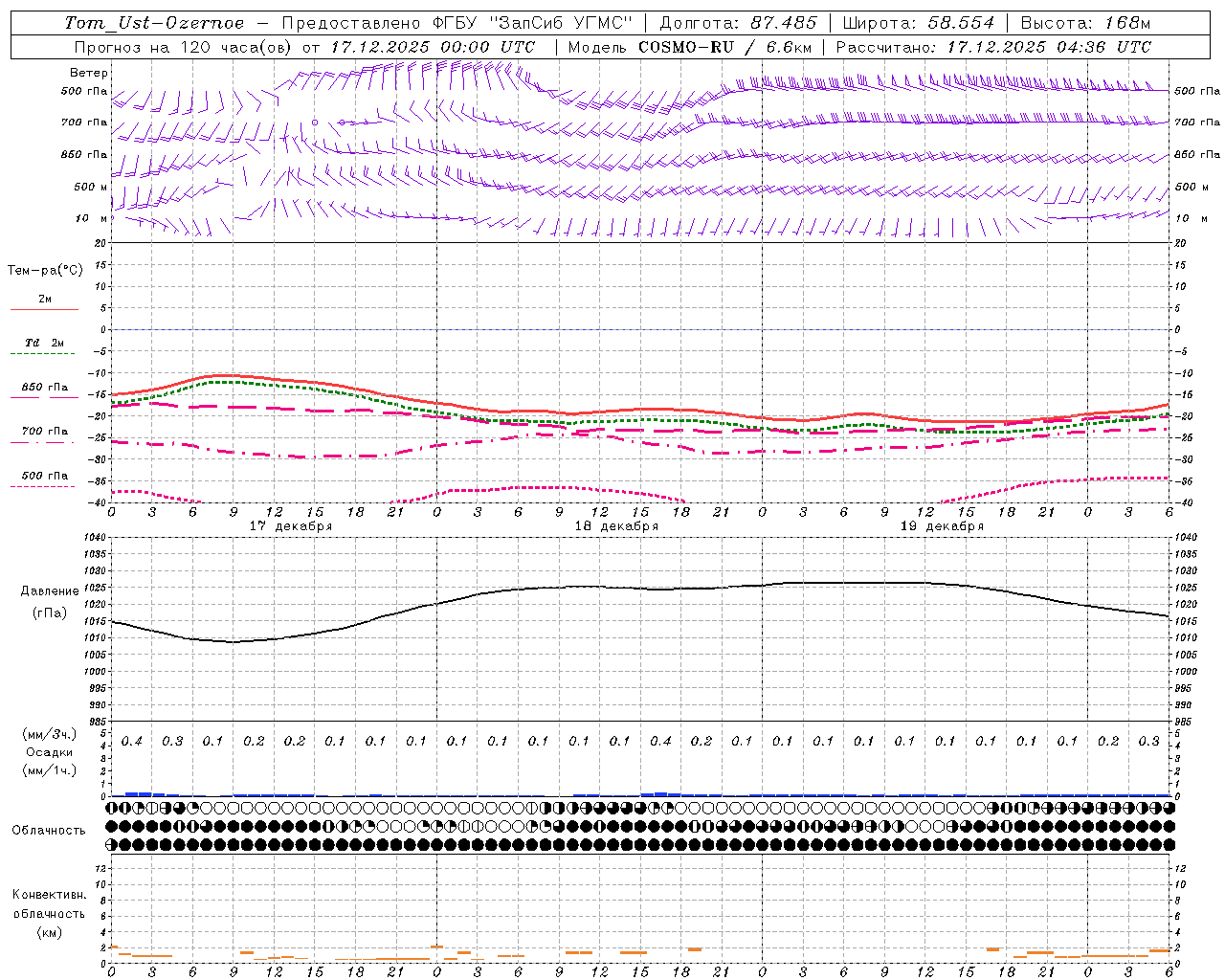Click left convective cloud axis value 12
The height and width of the screenshot is (980, 1225).
point(100,868)
